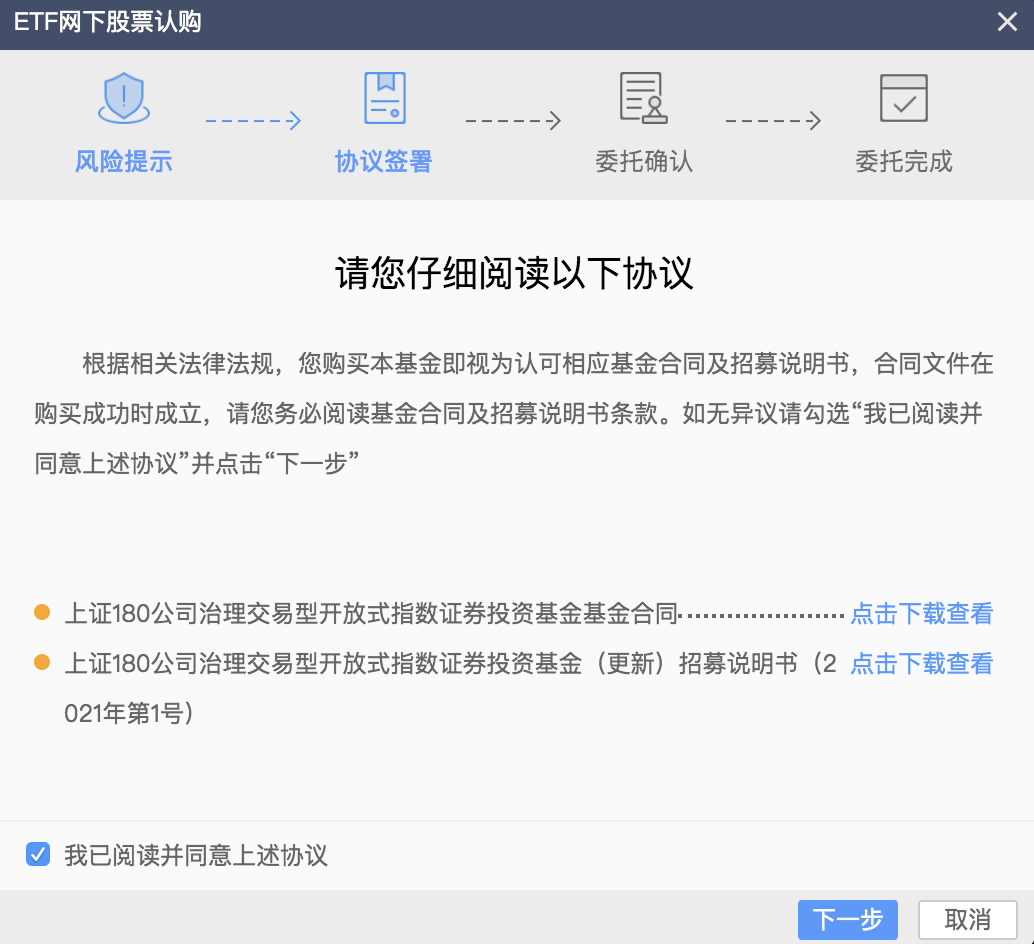Image resolution: width=1034 pixels, height=944 pixels.
Task: Click the 风险提示 shield icon
Action: tap(123, 97)
